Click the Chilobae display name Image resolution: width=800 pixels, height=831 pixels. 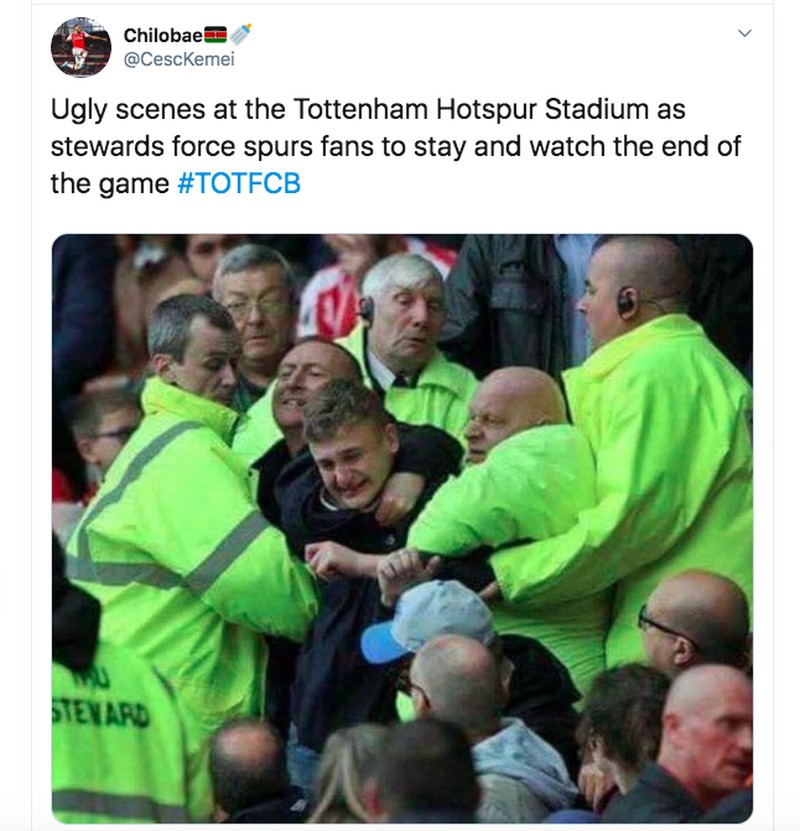162,35
